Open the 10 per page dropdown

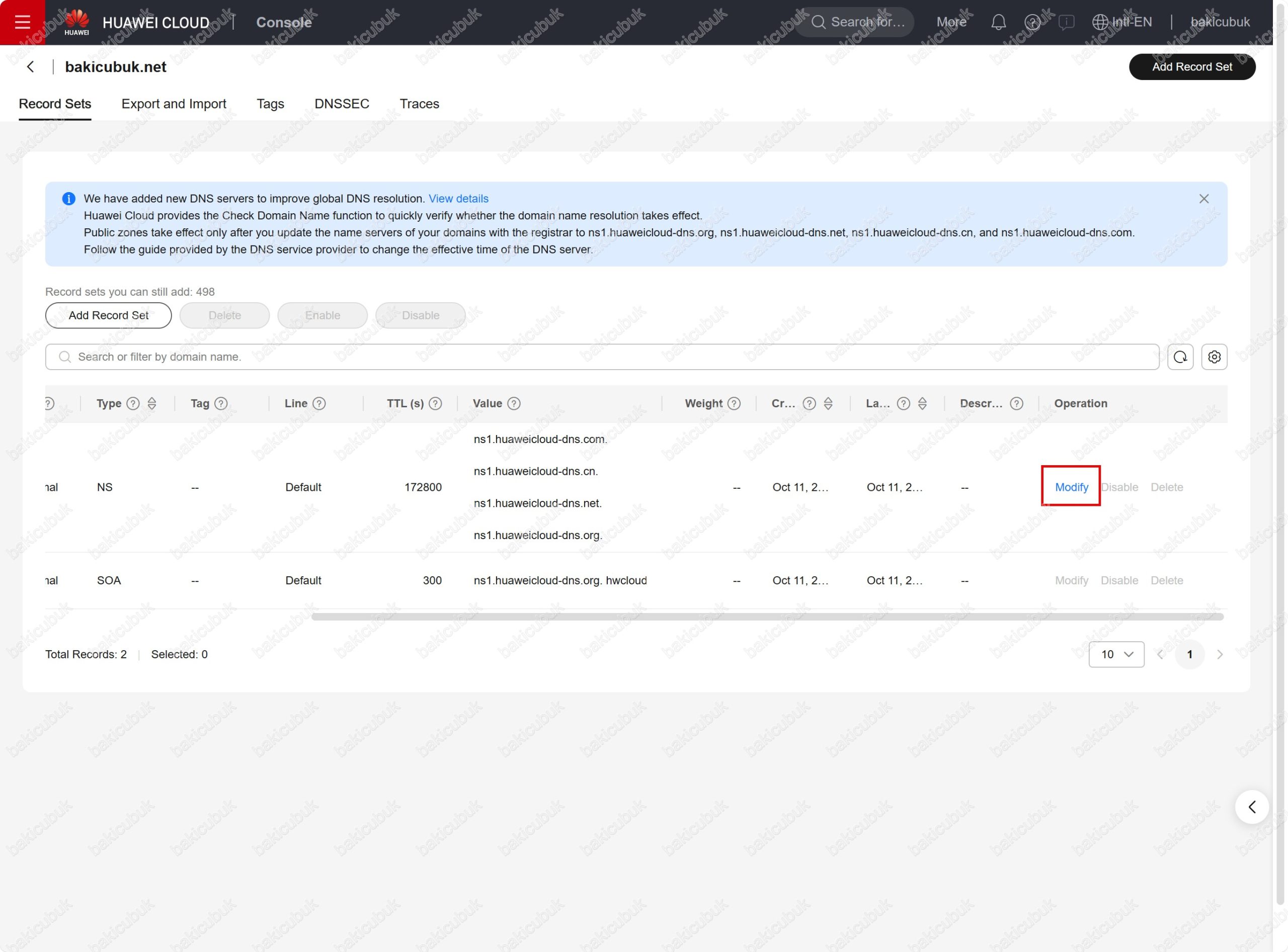coord(1115,654)
